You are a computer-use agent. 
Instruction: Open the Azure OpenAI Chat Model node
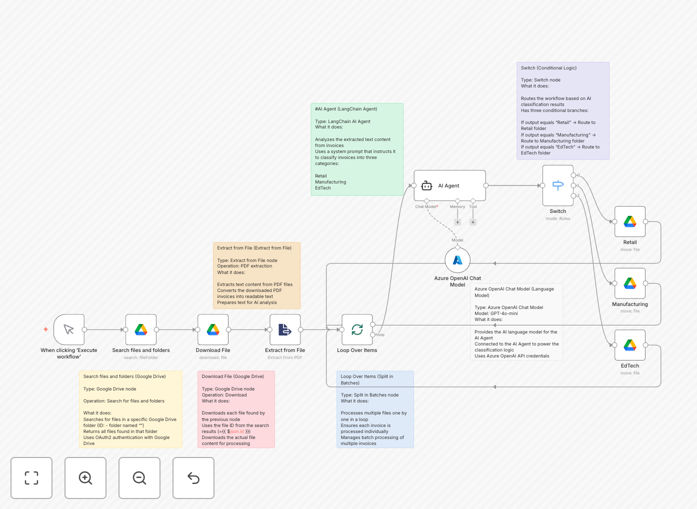click(x=457, y=260)
